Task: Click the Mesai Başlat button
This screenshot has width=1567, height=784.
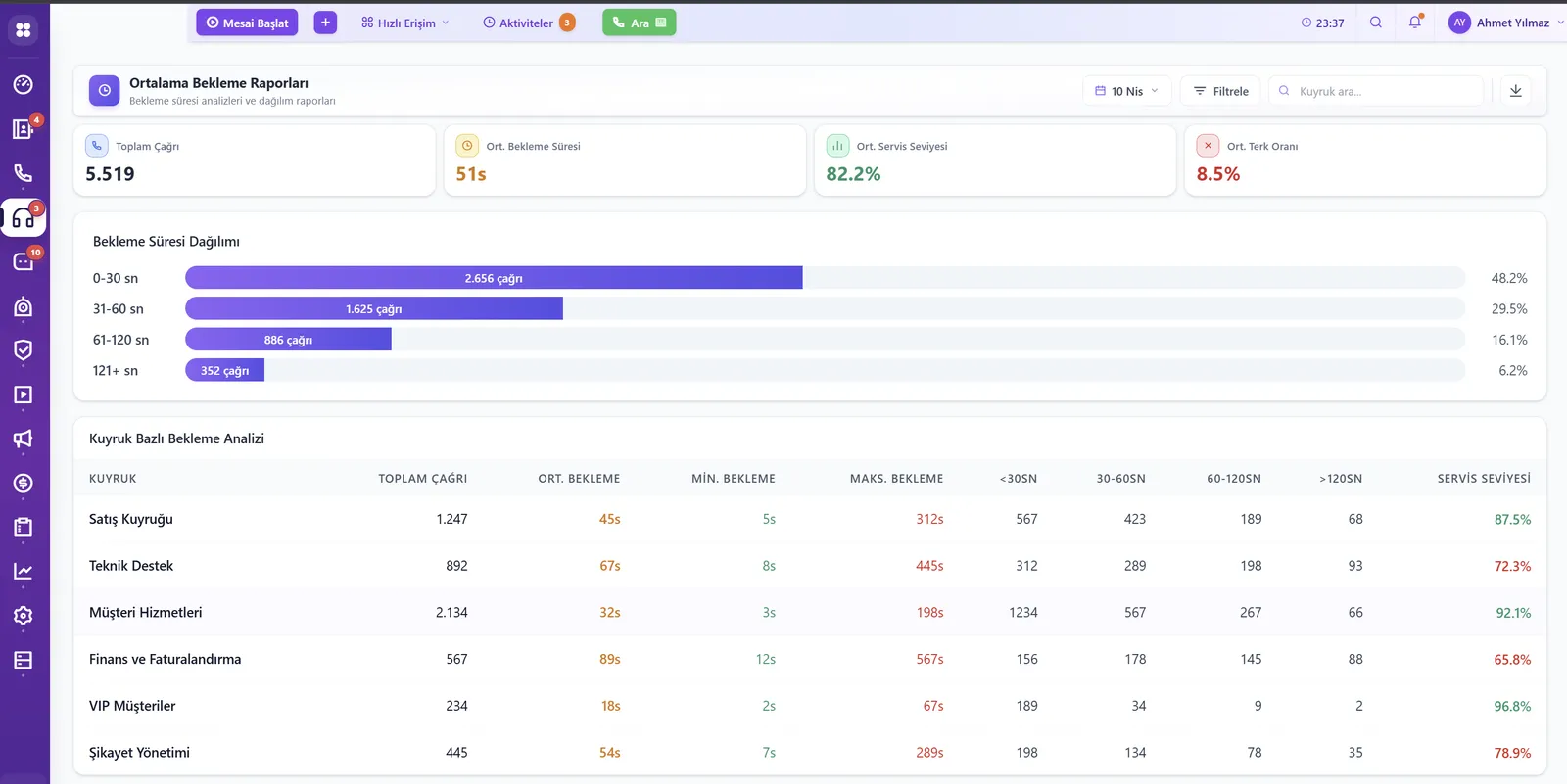Action: [247, 23]
